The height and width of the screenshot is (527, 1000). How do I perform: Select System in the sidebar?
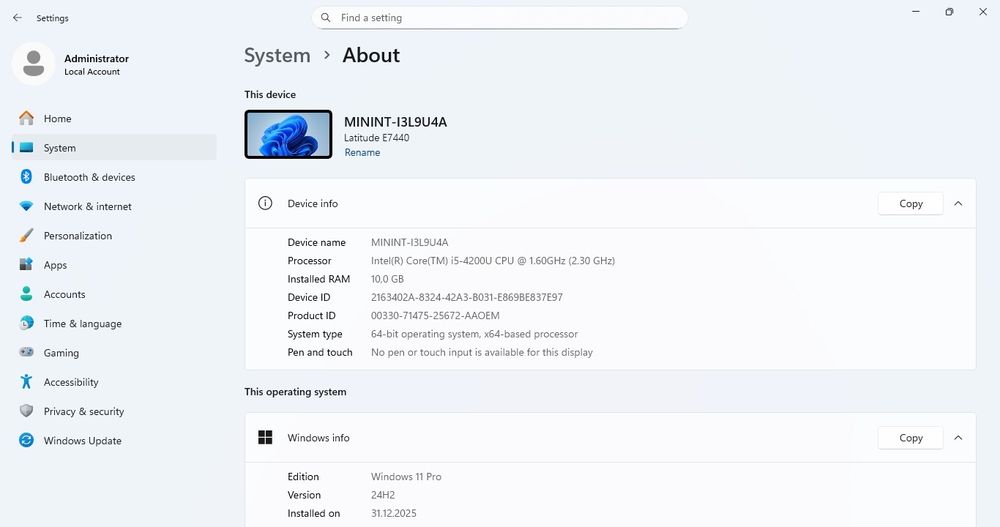pos(114,147)
